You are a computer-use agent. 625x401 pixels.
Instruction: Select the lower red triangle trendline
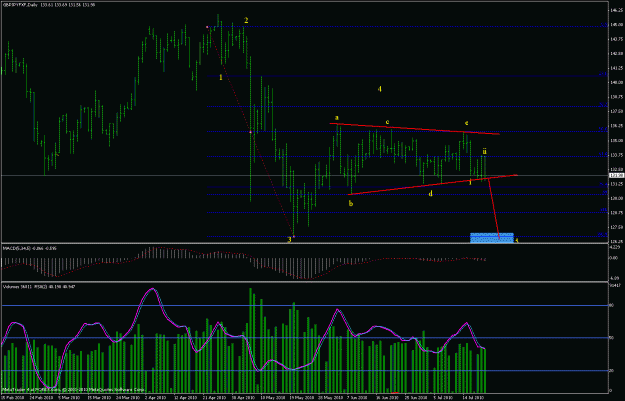coord(432,185)
